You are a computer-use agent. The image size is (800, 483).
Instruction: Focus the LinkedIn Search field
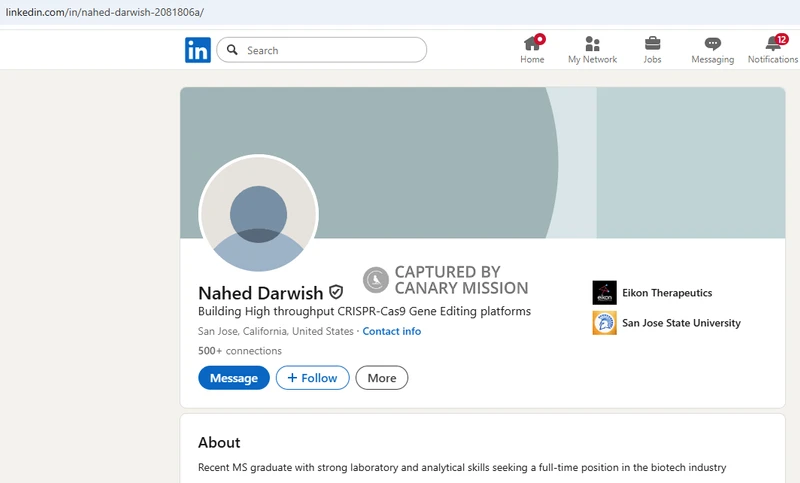[x=321, y=50]
